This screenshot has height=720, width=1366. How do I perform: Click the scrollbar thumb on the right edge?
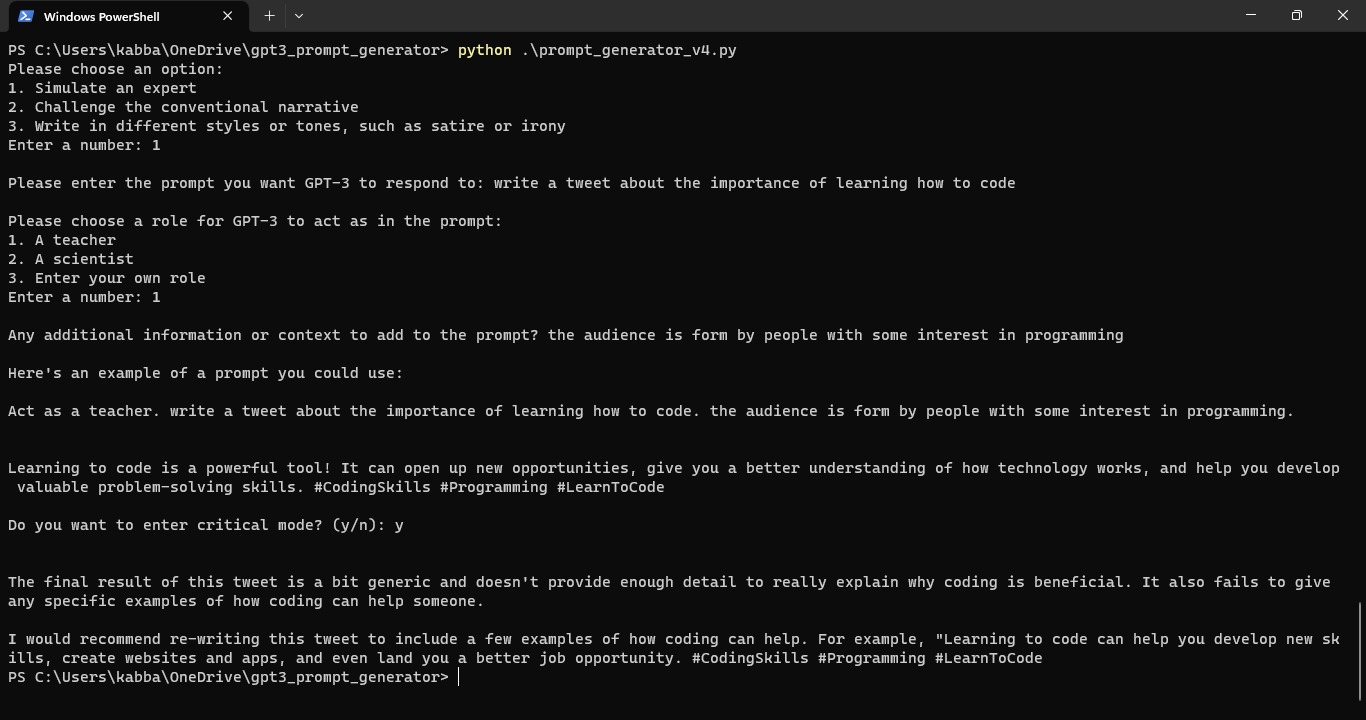(1359, 650)
